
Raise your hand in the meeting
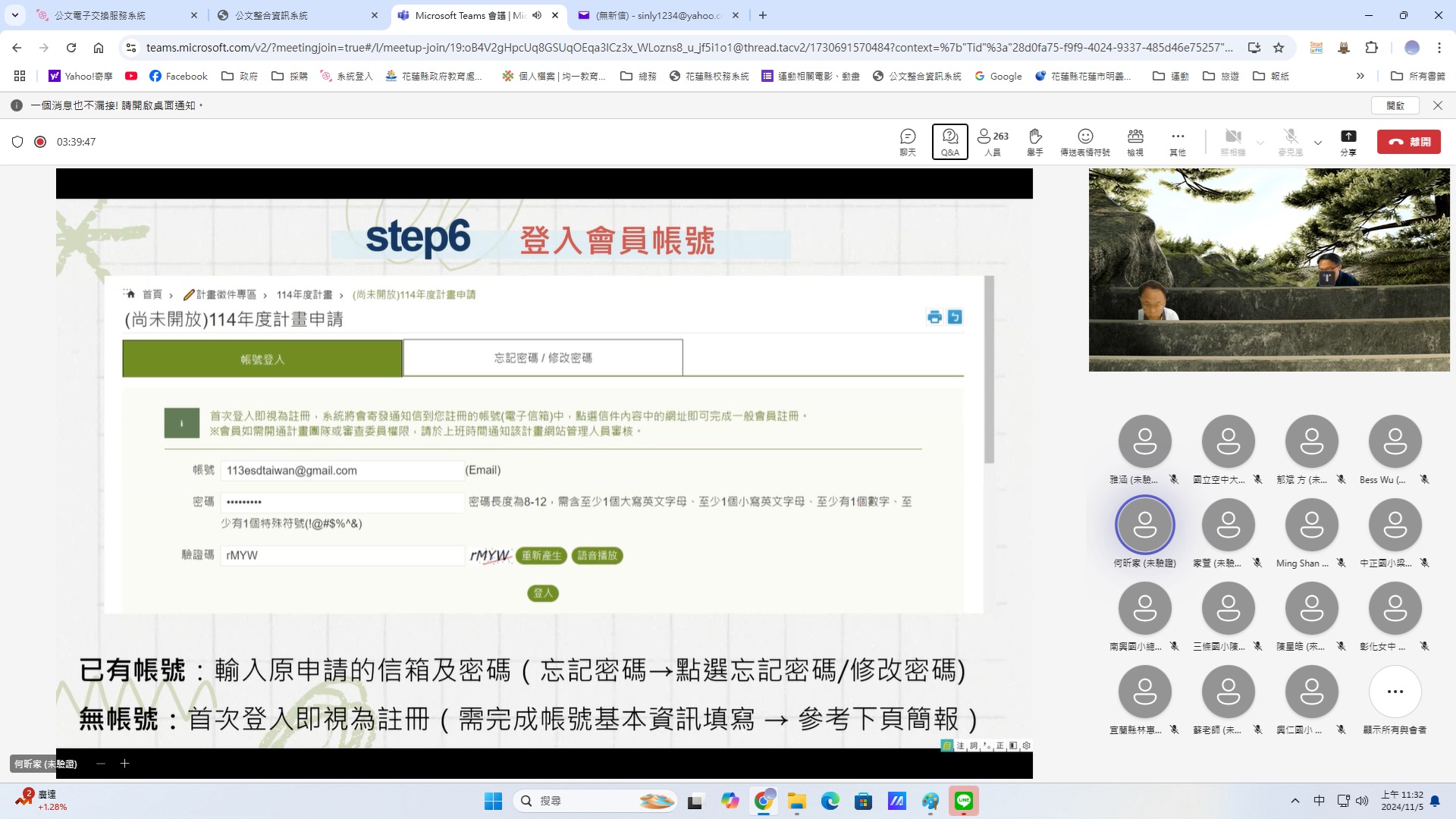click(x=1035, y=141)
